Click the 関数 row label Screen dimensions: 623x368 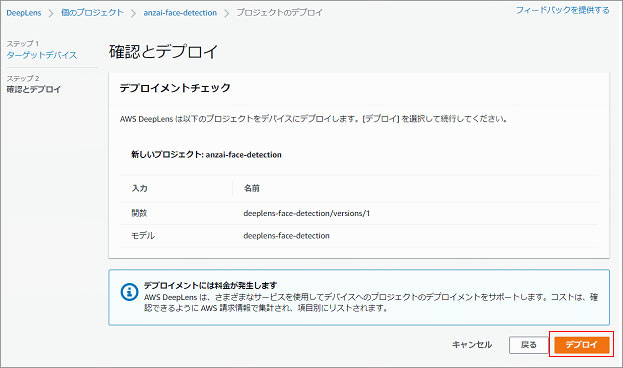pos(139,213)
